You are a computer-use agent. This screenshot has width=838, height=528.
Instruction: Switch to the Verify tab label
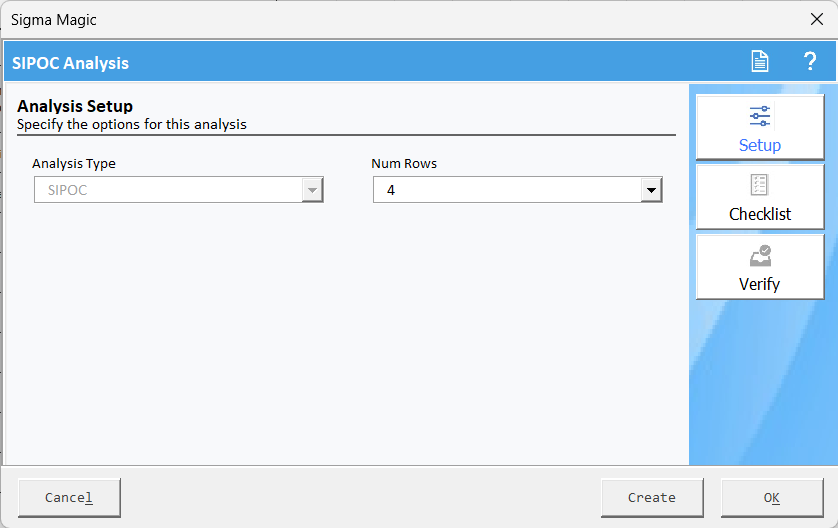[x=759, y=284]
